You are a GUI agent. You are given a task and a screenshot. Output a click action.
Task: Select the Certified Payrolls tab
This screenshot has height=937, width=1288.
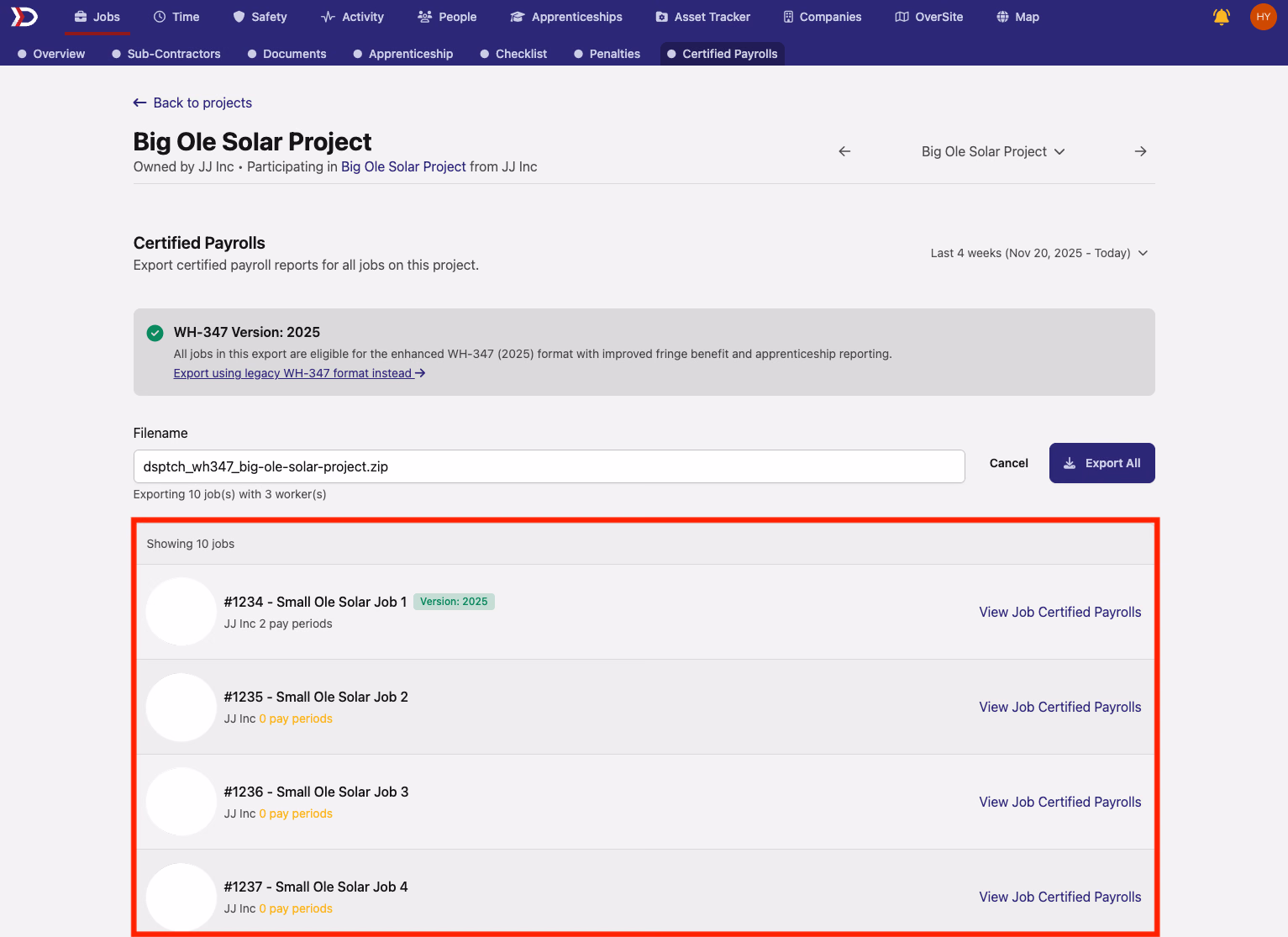(723, 54)
